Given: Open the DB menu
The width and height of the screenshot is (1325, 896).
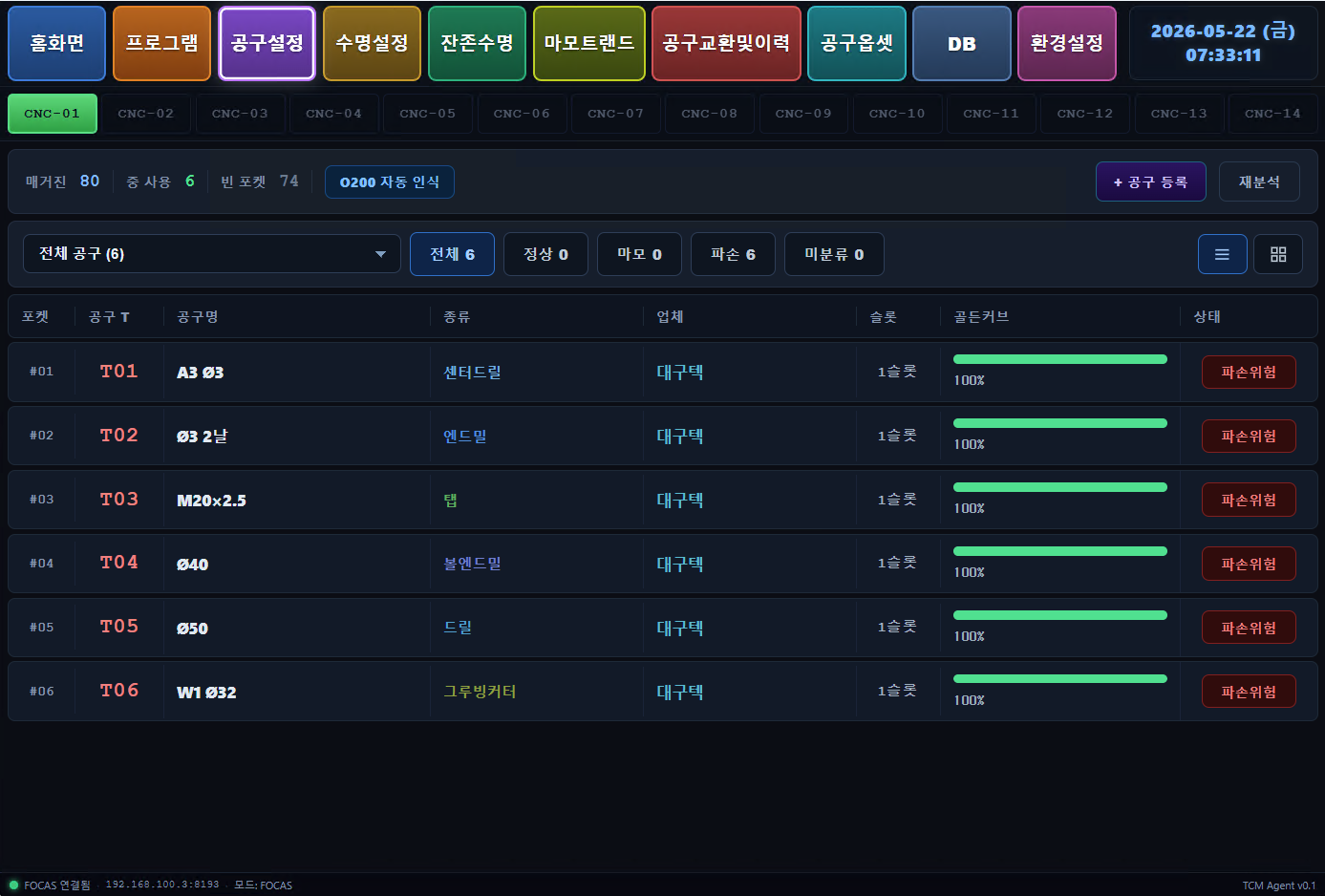Looking at the screenshot, I should pos(962,43).
